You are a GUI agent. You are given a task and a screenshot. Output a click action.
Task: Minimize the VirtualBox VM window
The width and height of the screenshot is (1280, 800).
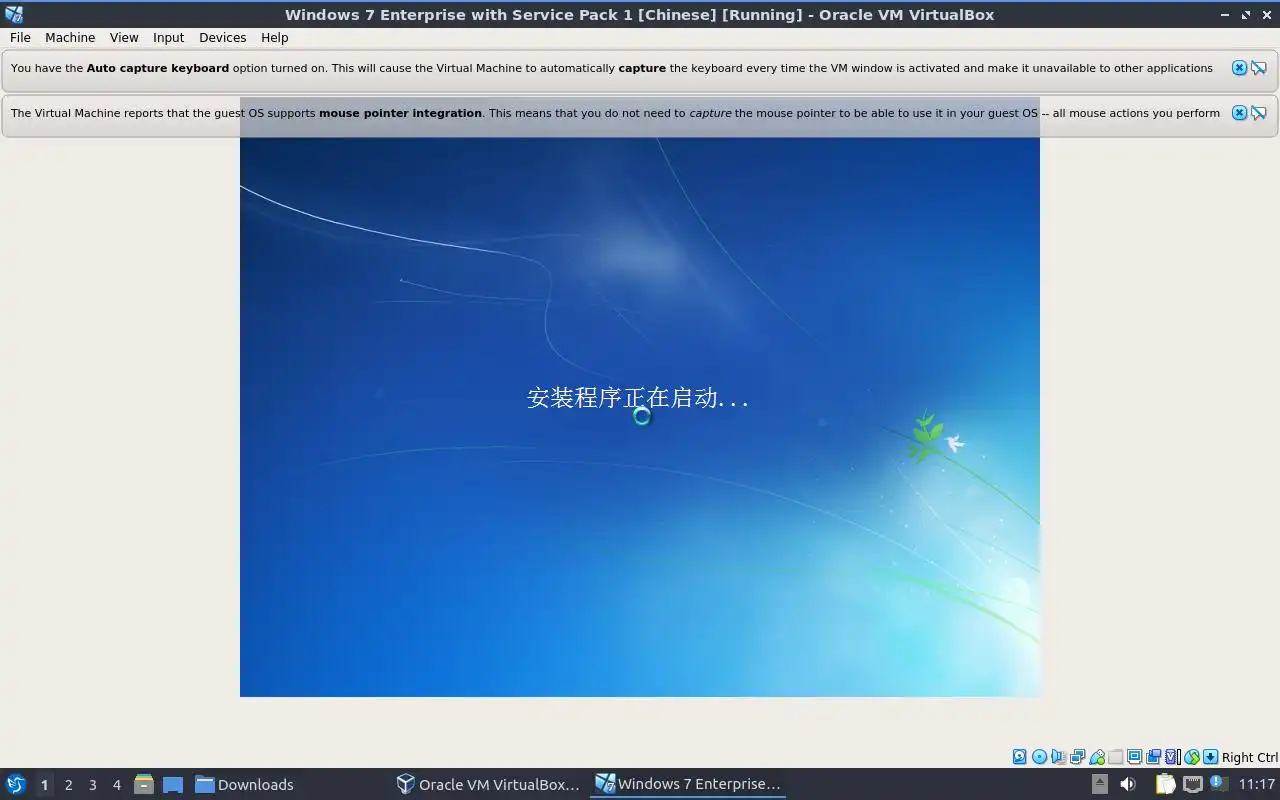(x=1226, y=14)
